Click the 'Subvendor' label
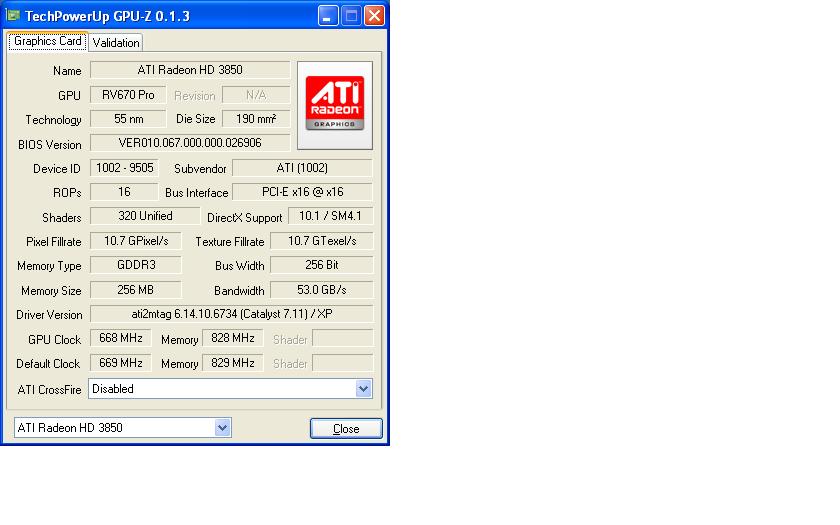The image size is (840, 525). pyautogui.click(x=200, y=169)
